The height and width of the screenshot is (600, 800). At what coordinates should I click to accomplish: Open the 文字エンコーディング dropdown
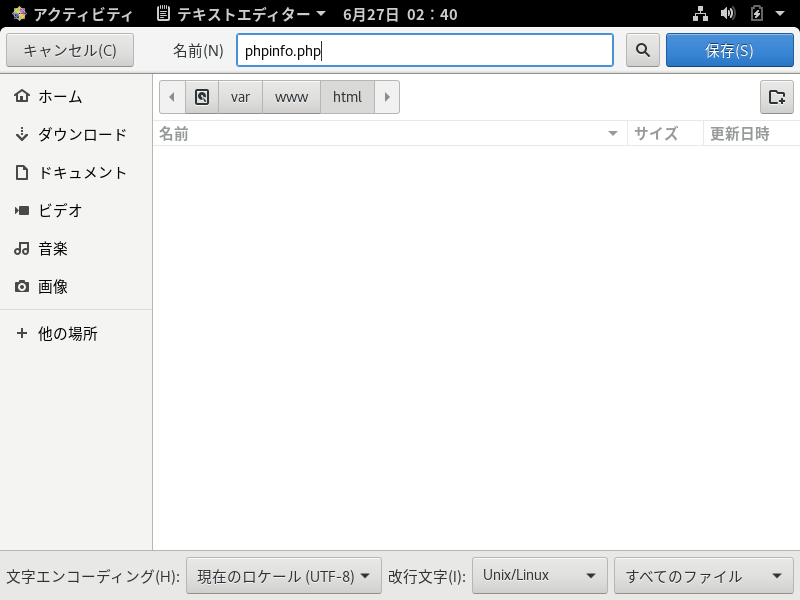pos(283,575)
